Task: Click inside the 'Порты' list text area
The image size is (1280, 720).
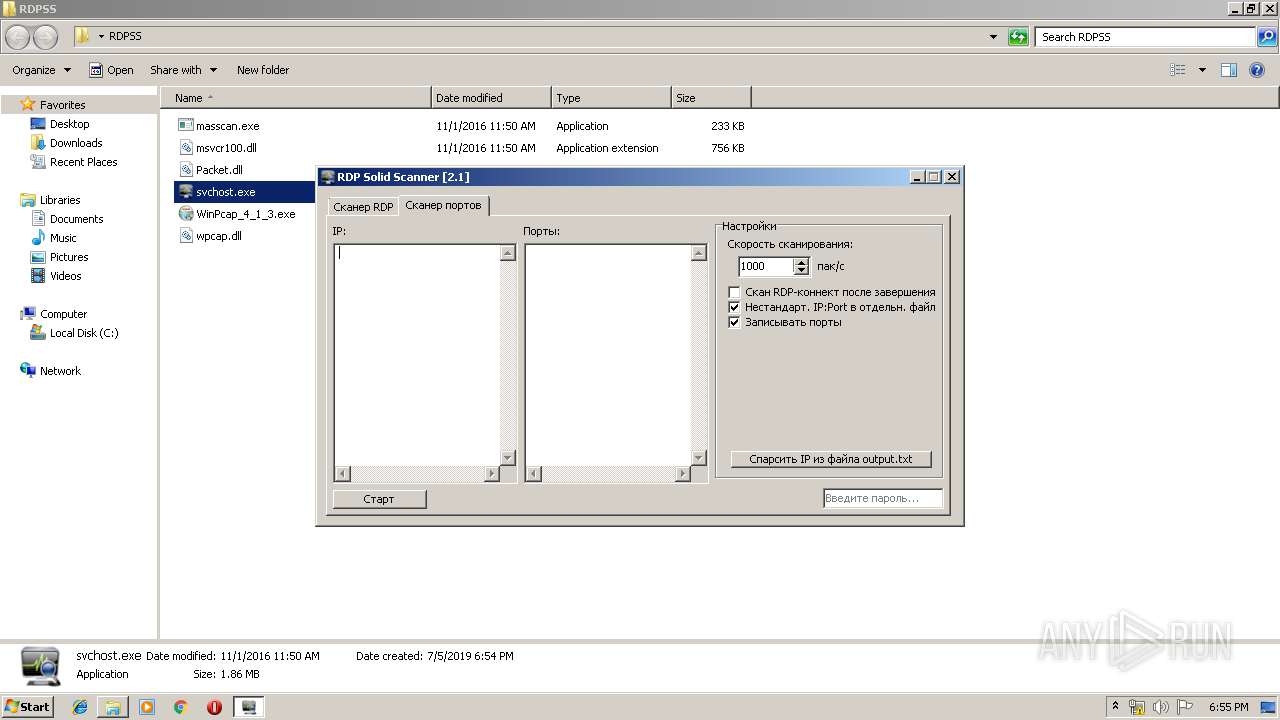Action: tap(608, 355)
